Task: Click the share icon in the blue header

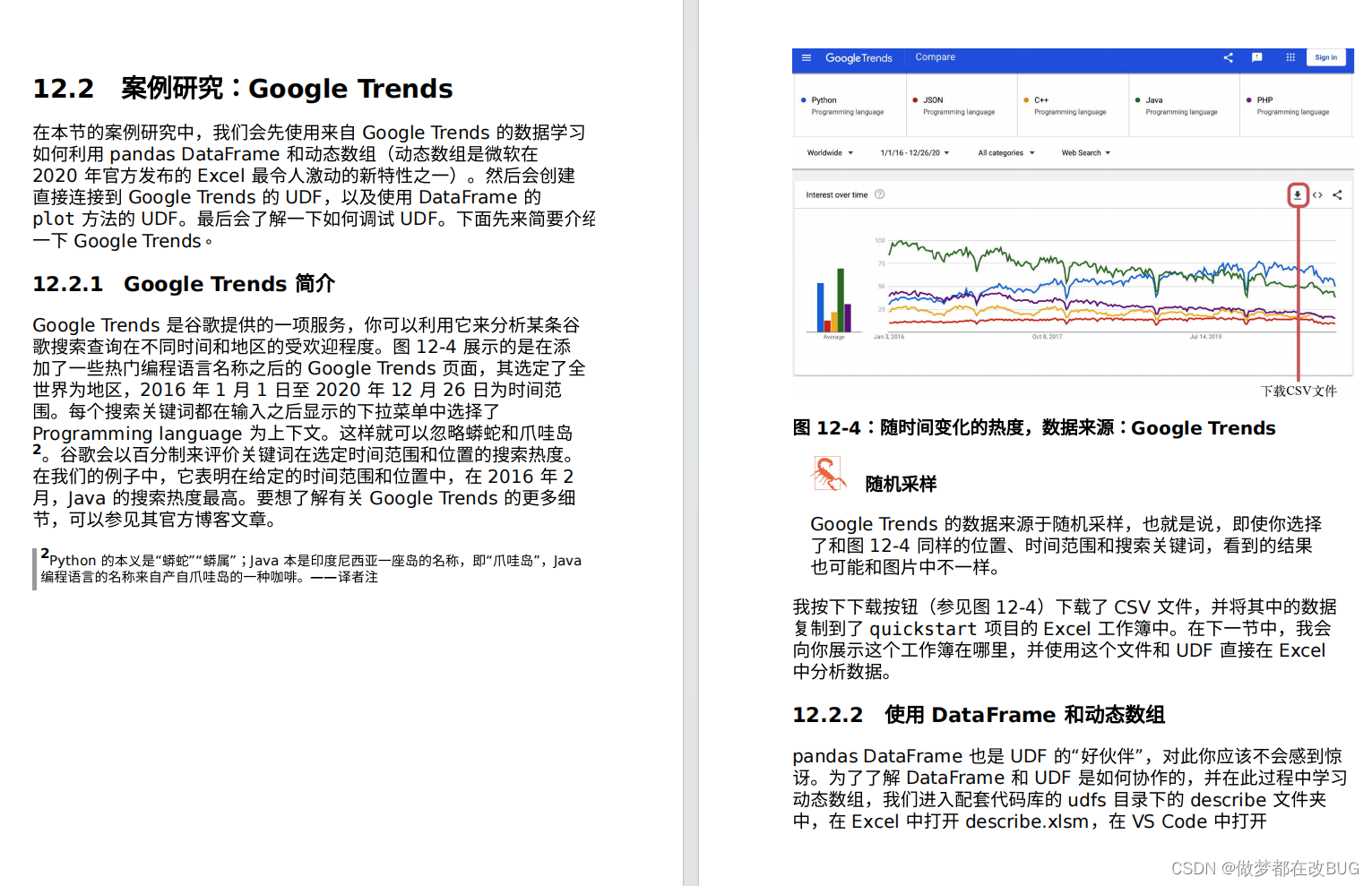Action: click(x=1228, y=57)
